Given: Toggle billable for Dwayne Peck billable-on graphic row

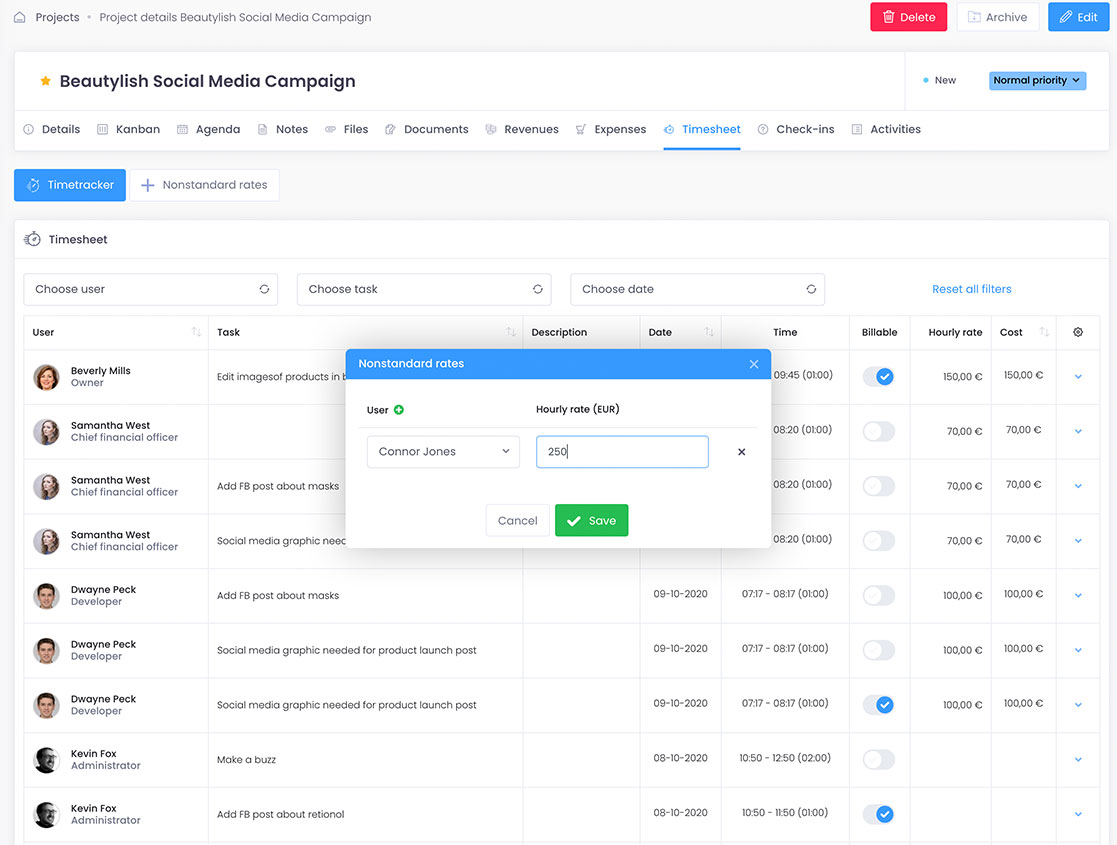Looking at the screenshot, I should click(x=878, y=705).
